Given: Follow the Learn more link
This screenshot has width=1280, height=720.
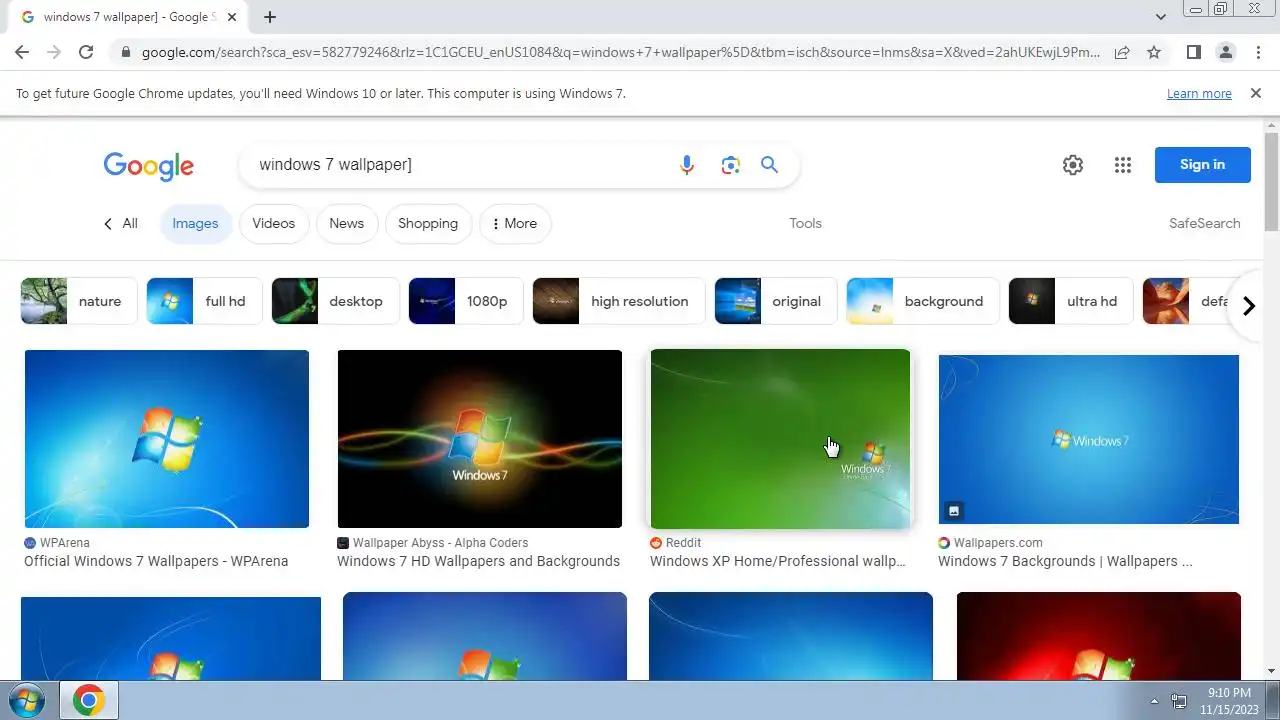Looking at the screenshot, I should (1199, 93).
